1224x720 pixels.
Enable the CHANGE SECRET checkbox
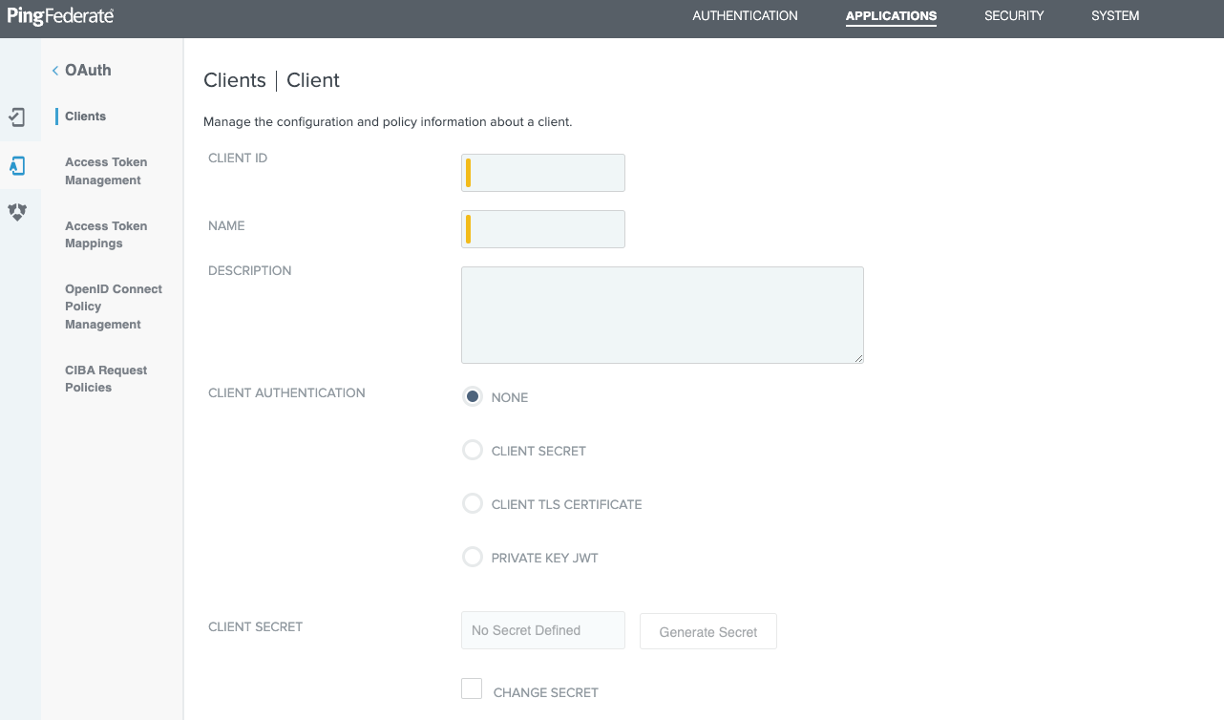pyautogui.click(x=471, y=688)
